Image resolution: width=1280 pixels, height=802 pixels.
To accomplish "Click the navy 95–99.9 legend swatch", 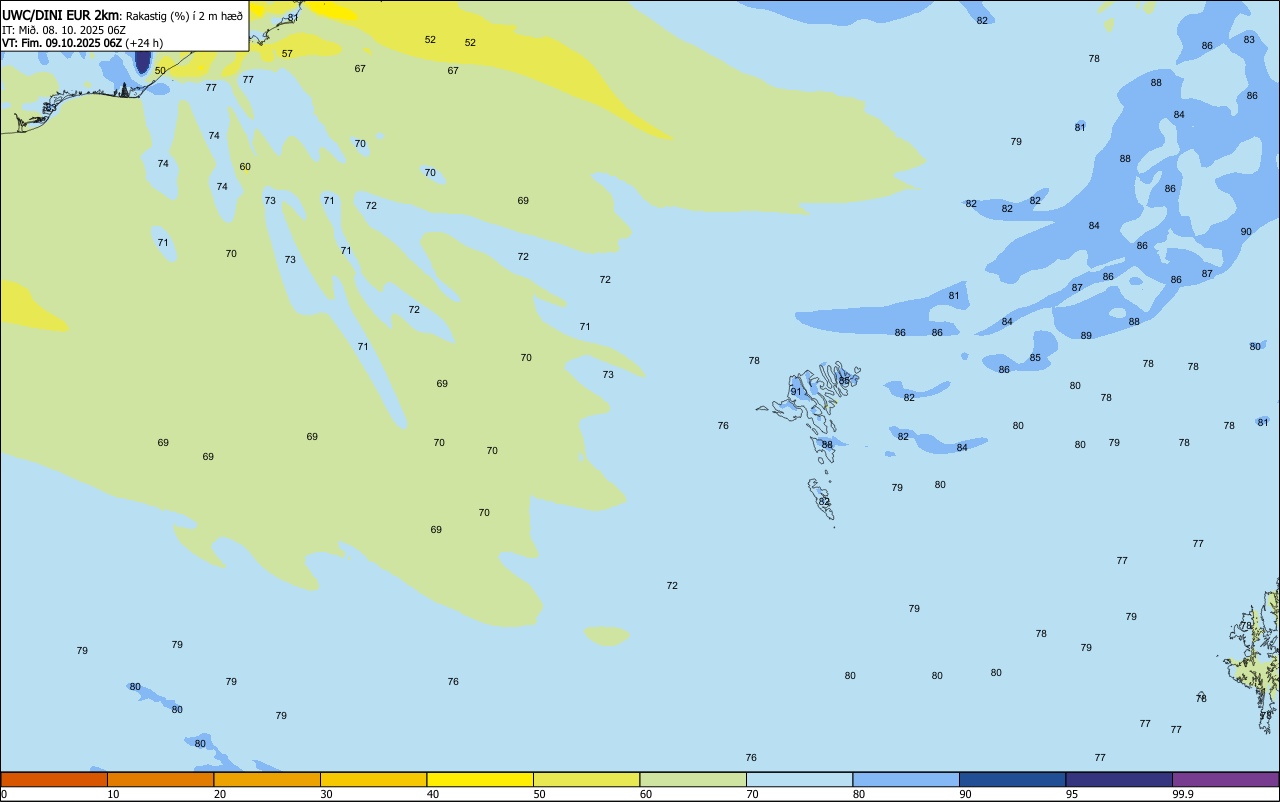I will pos(1119,779).
